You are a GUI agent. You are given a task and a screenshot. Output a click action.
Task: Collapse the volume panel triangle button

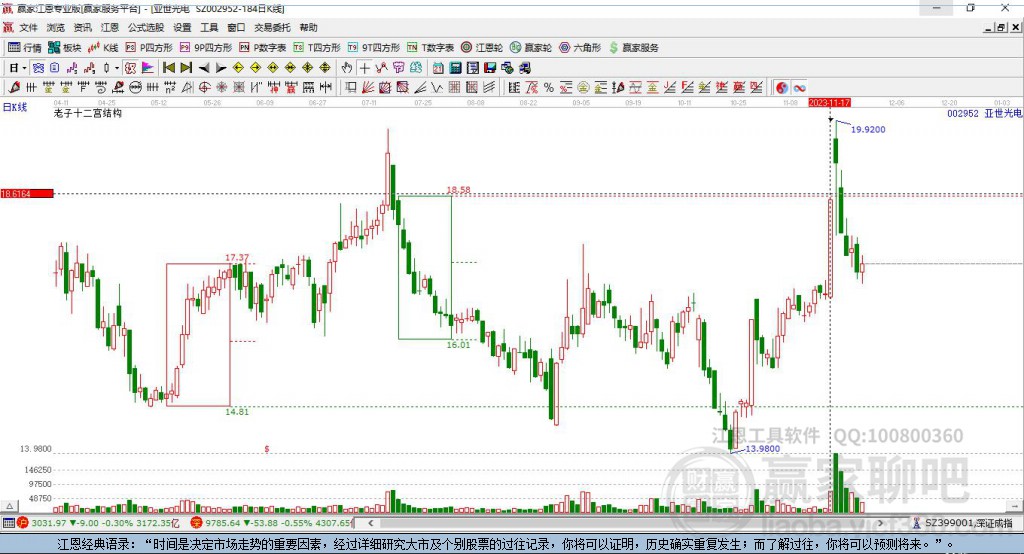pyautogui.click(x=10, y=506)
